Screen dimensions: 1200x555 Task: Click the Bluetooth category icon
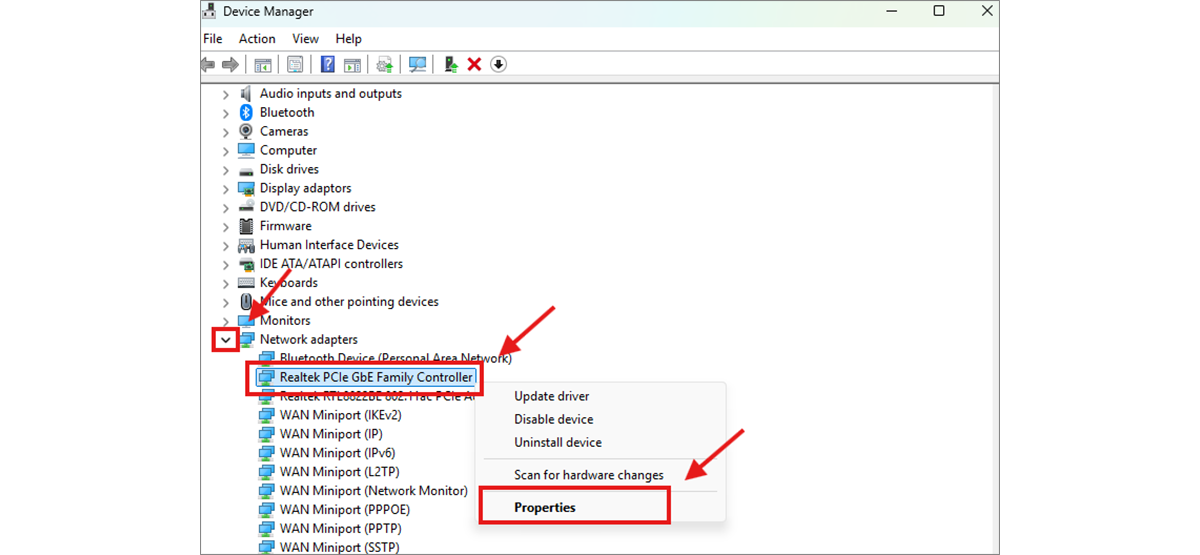click(x=246, y=112)
